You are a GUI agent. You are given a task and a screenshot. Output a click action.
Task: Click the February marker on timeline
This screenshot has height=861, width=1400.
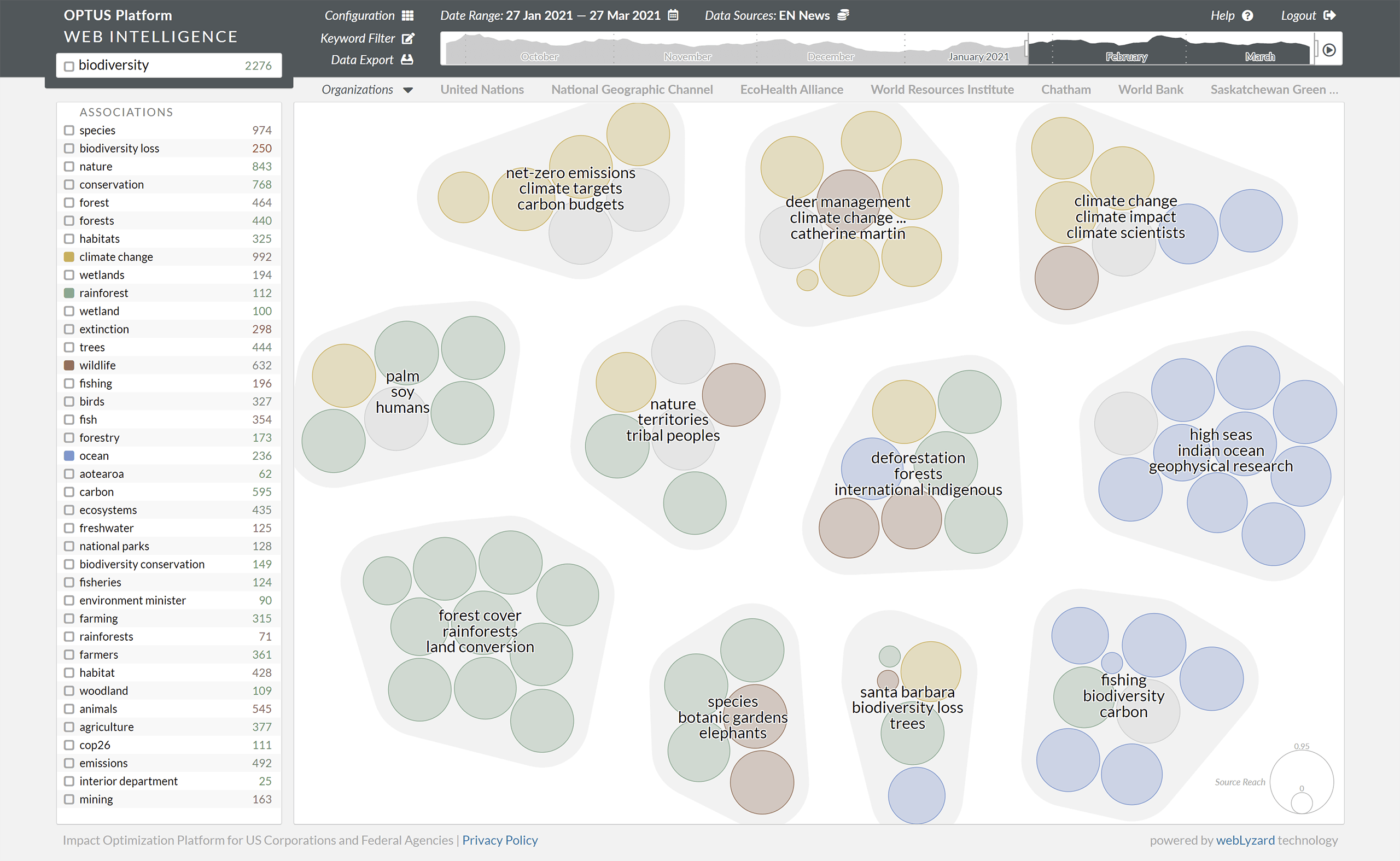[x=1126, y=56]
